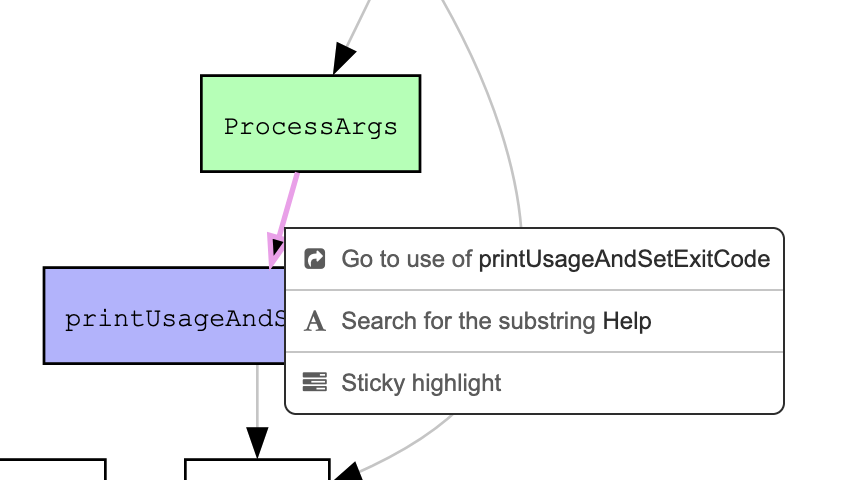
Task: Click the gray edge beneath the blue node
Action: (257, 395)
